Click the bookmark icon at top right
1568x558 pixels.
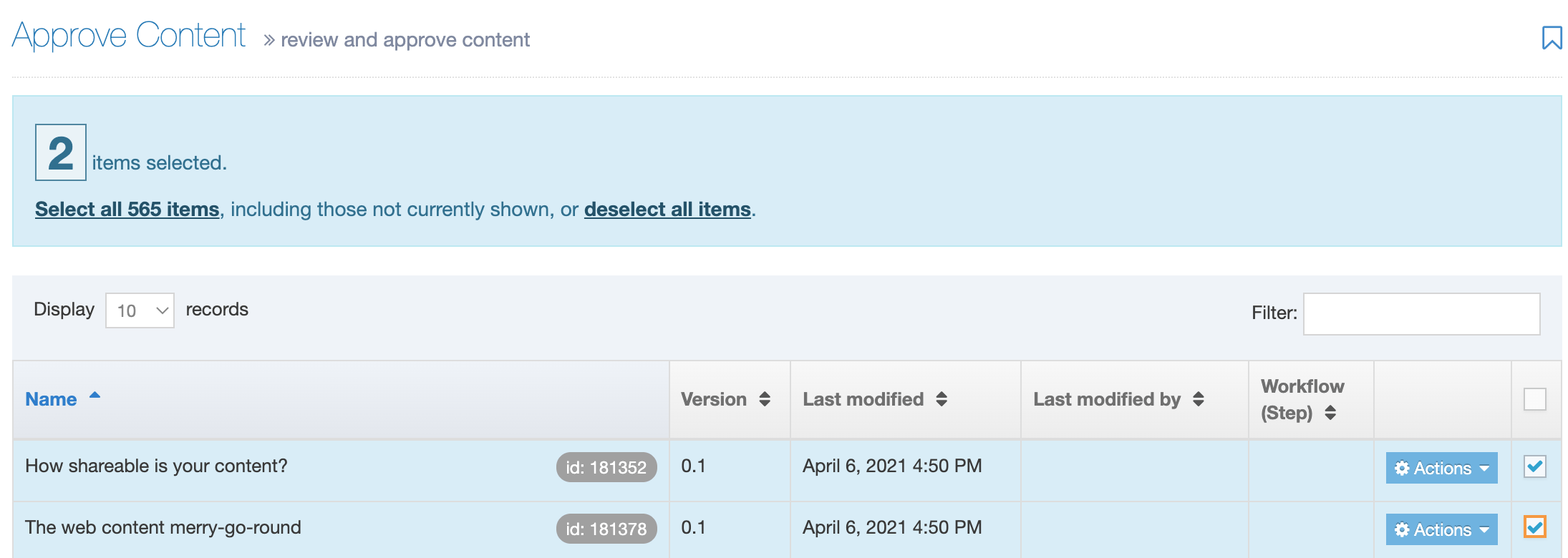(1552, 37)
